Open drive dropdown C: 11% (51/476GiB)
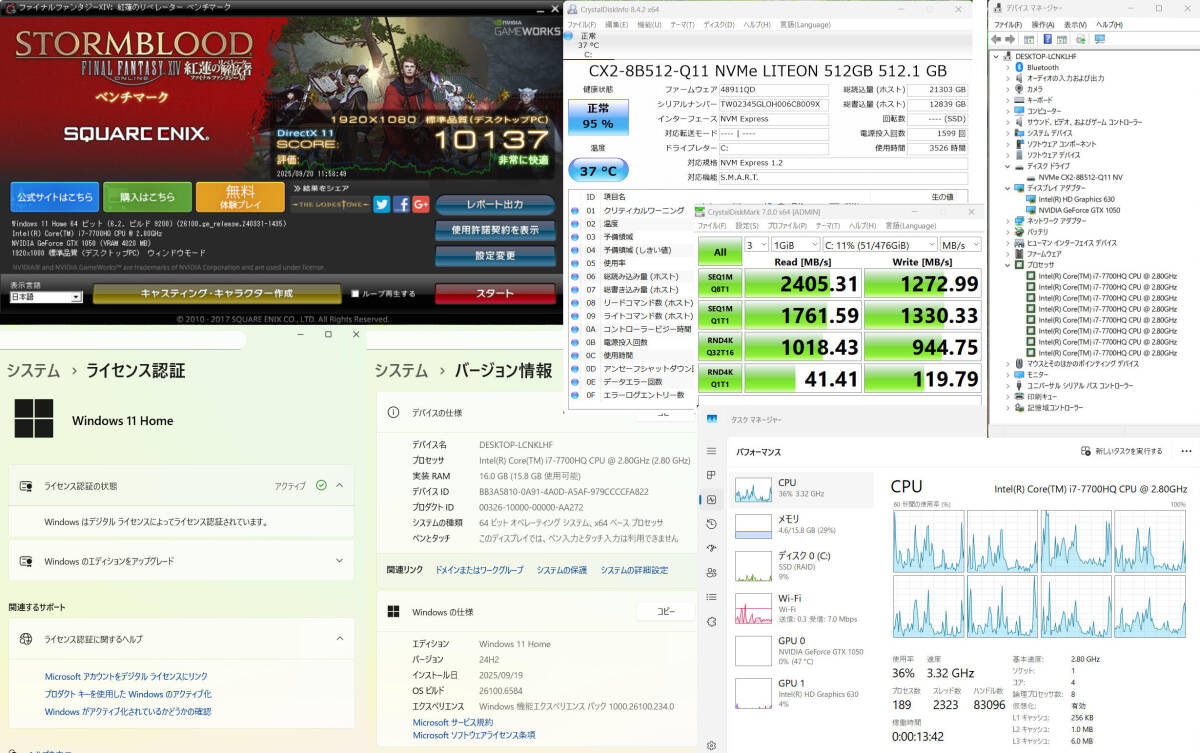Screen dimensions: 1200x753 [880, 244]
